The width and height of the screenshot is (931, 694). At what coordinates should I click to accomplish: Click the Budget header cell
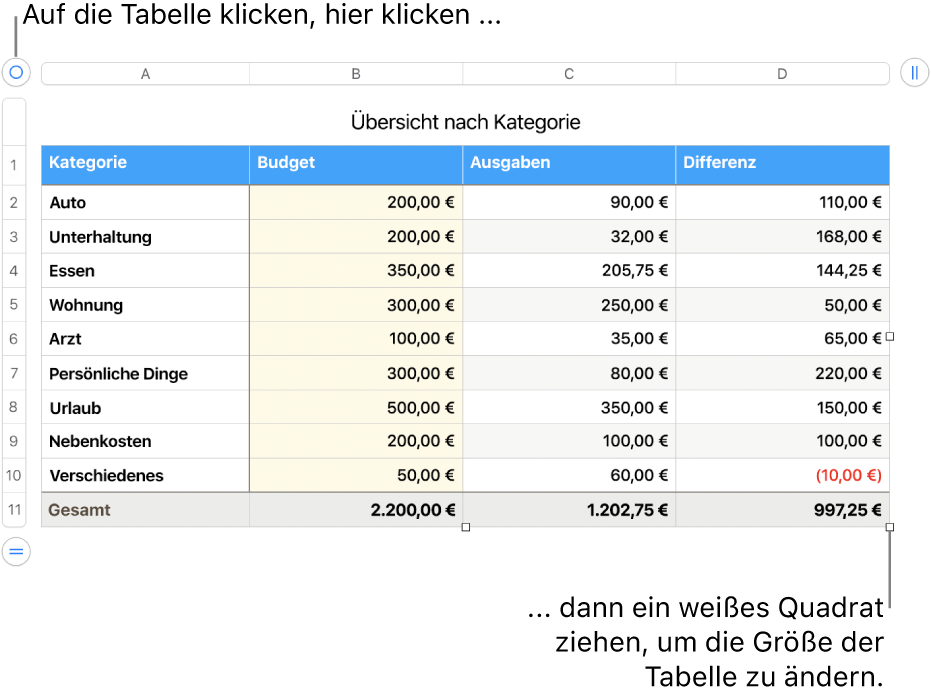(x=356, y=165)
